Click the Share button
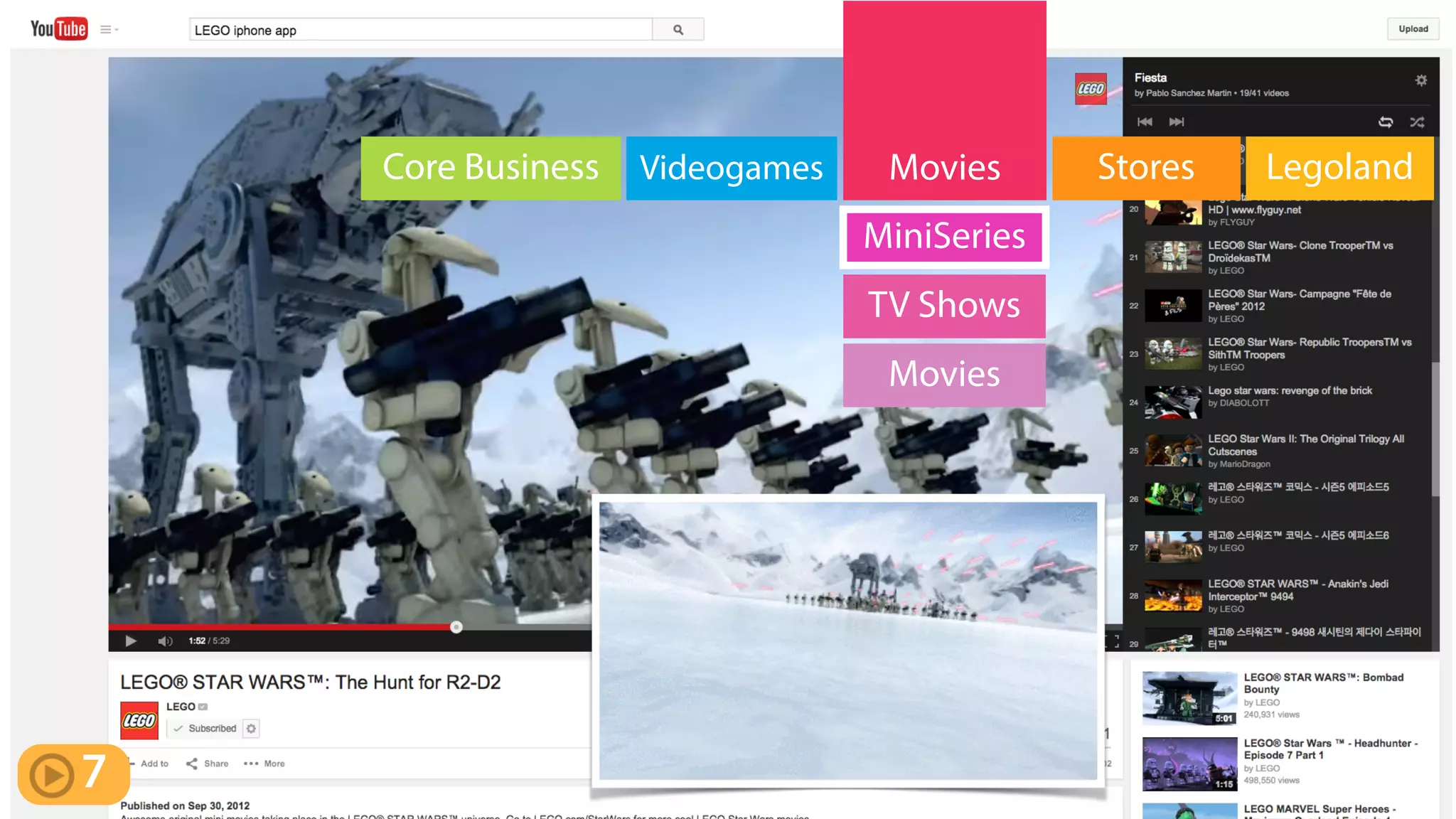This screenshot has height=819, width=1456. (207, 764)
